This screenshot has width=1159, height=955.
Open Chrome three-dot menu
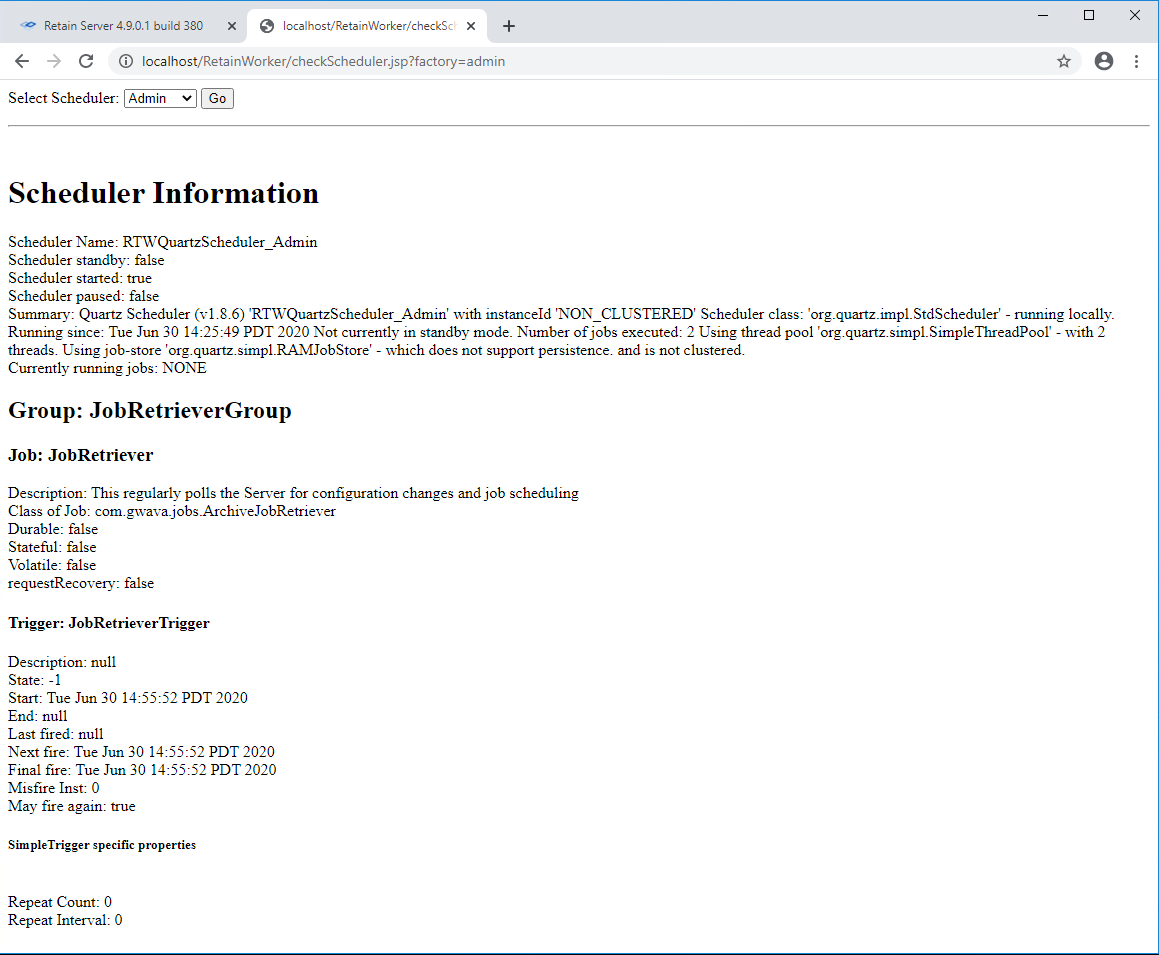pyautogui.click(x=1136, y=61)
